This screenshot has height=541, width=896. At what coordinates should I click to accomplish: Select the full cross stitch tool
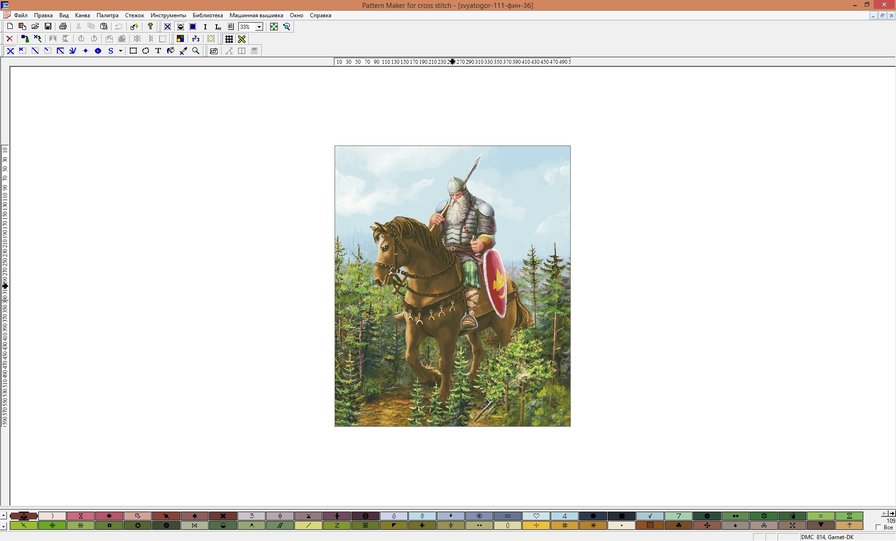click(x=10, y=50)
